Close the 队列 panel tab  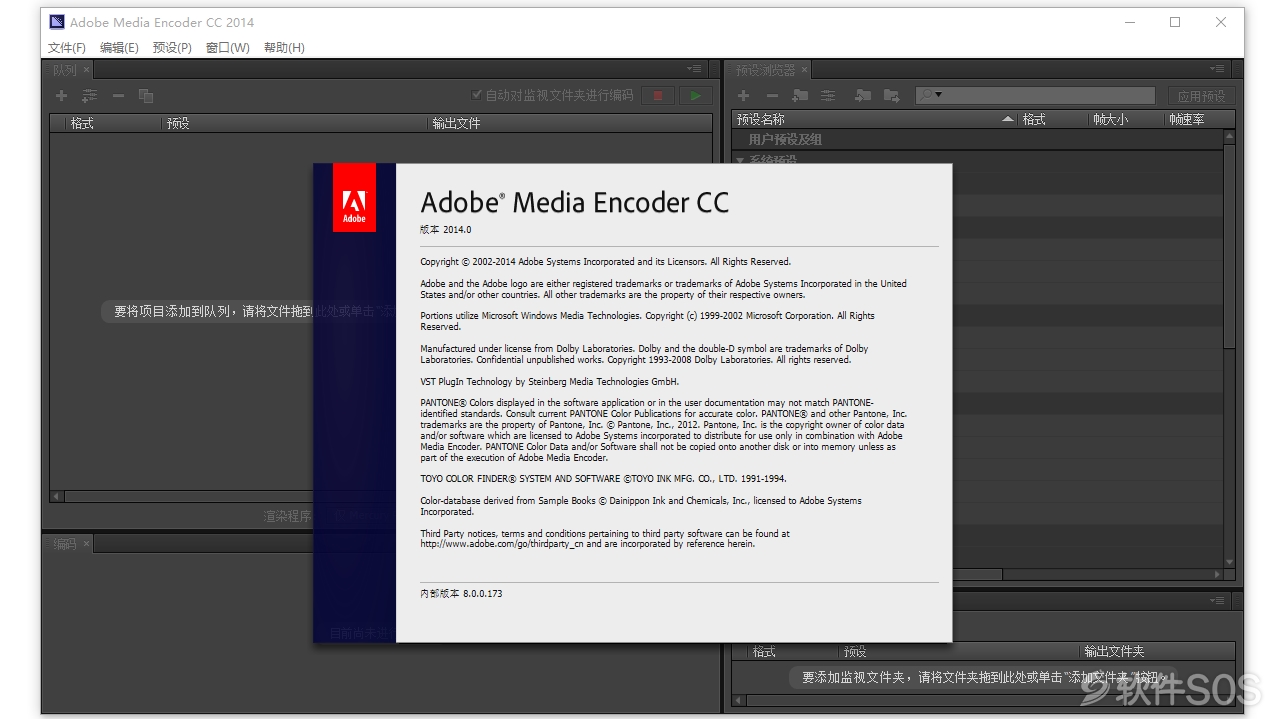click(86, 70)
